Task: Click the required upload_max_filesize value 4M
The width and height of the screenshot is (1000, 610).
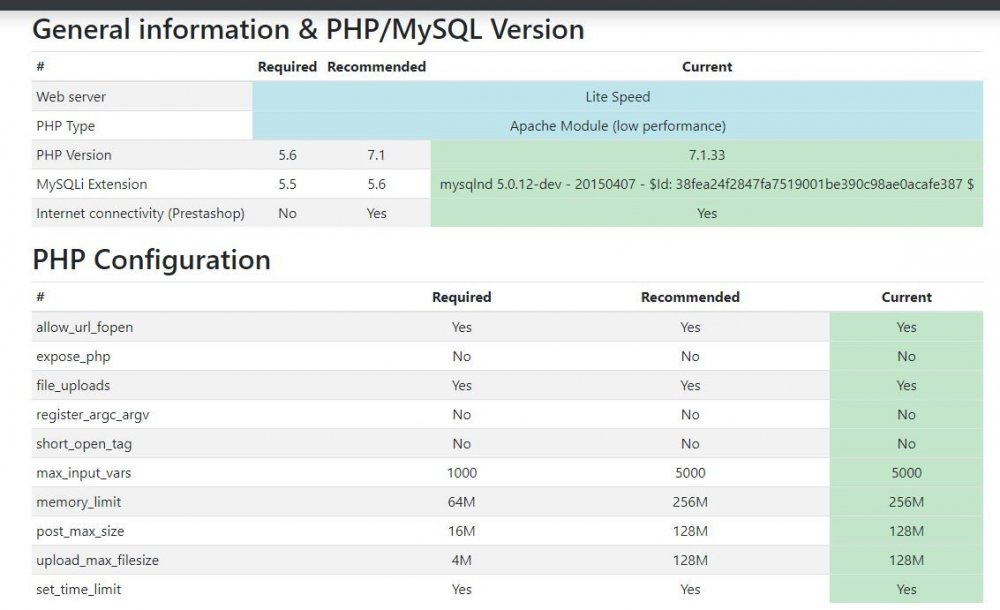Action: tap(461, 560)
